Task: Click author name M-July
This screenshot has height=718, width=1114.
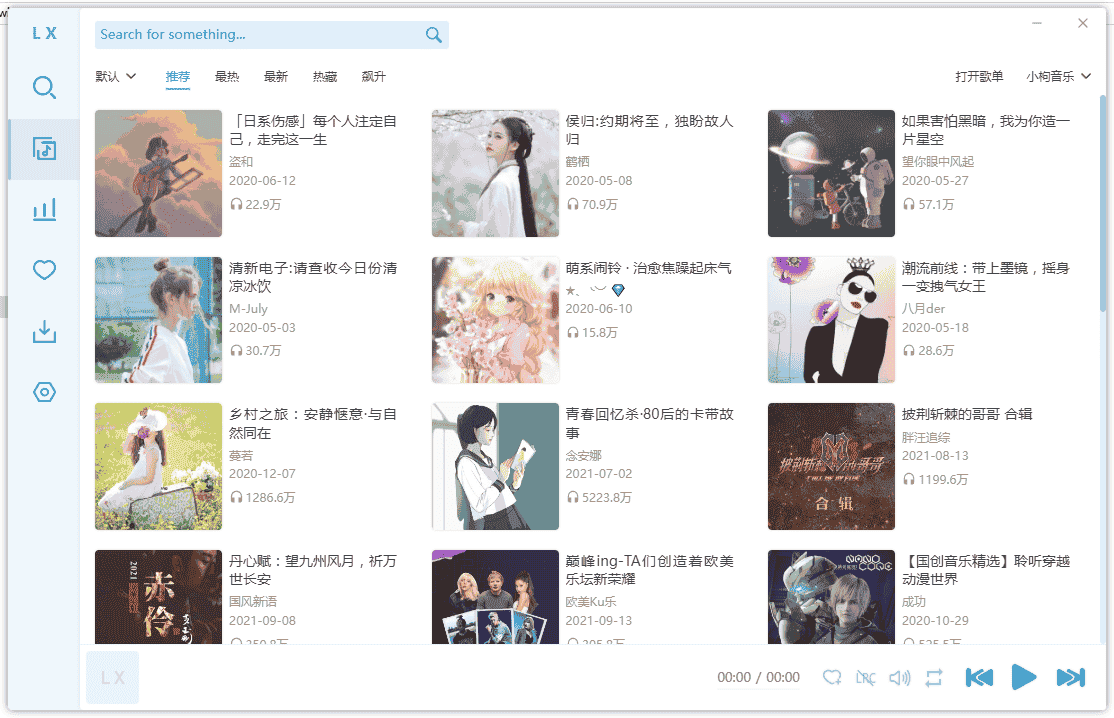Action: point(248,309)
